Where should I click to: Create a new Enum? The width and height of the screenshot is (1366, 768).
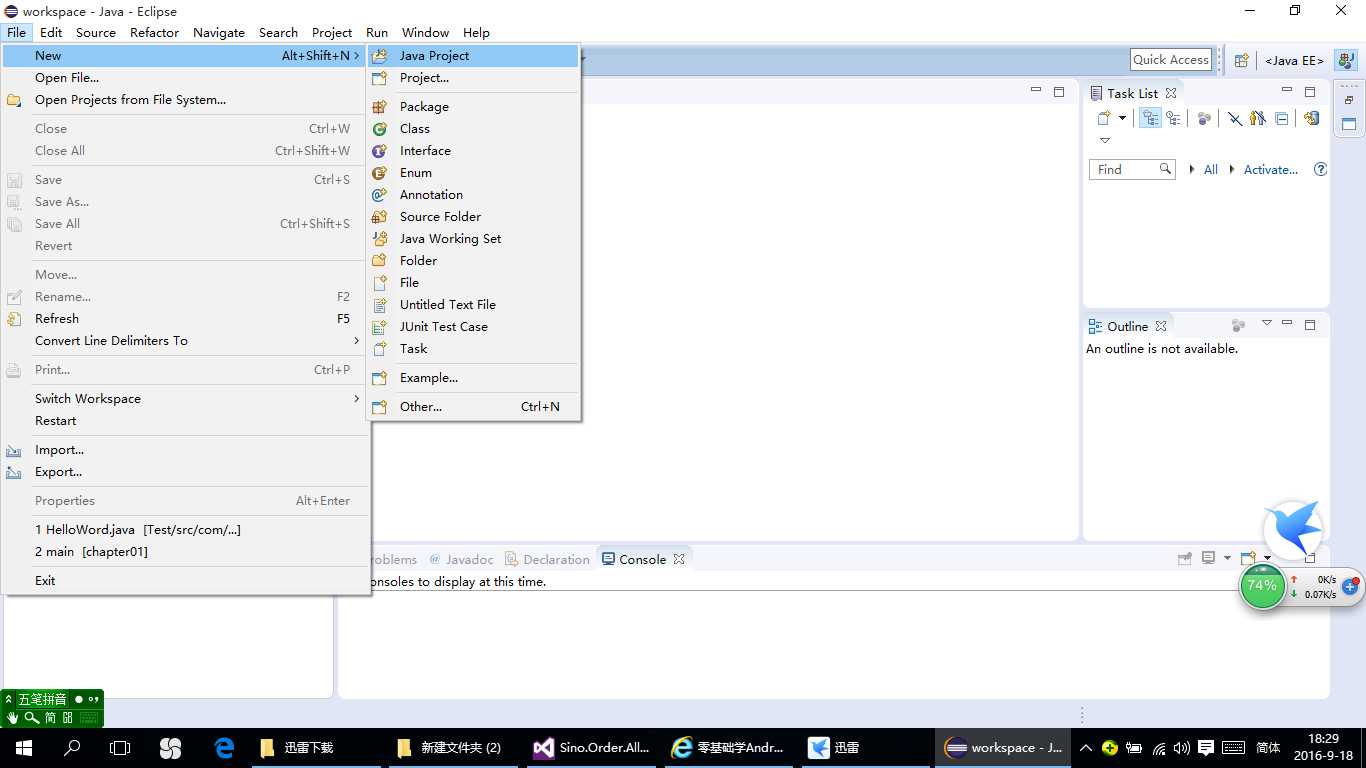coord(473,173)
